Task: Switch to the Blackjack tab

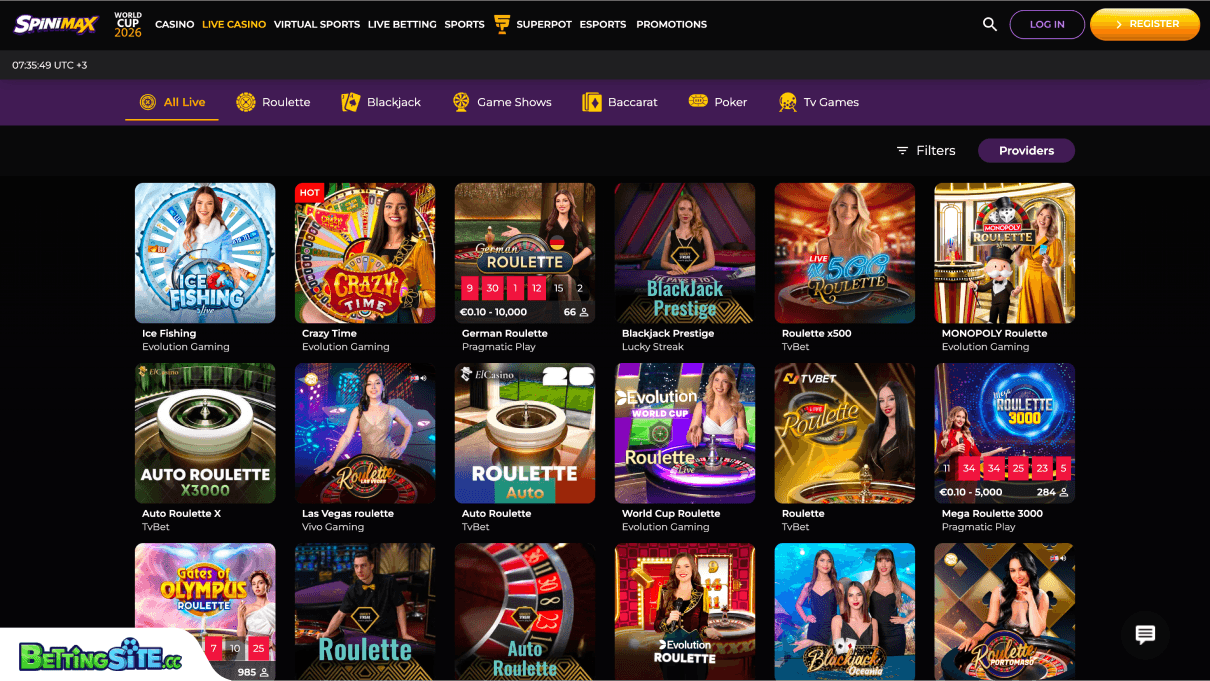Action: click(381, 102)
